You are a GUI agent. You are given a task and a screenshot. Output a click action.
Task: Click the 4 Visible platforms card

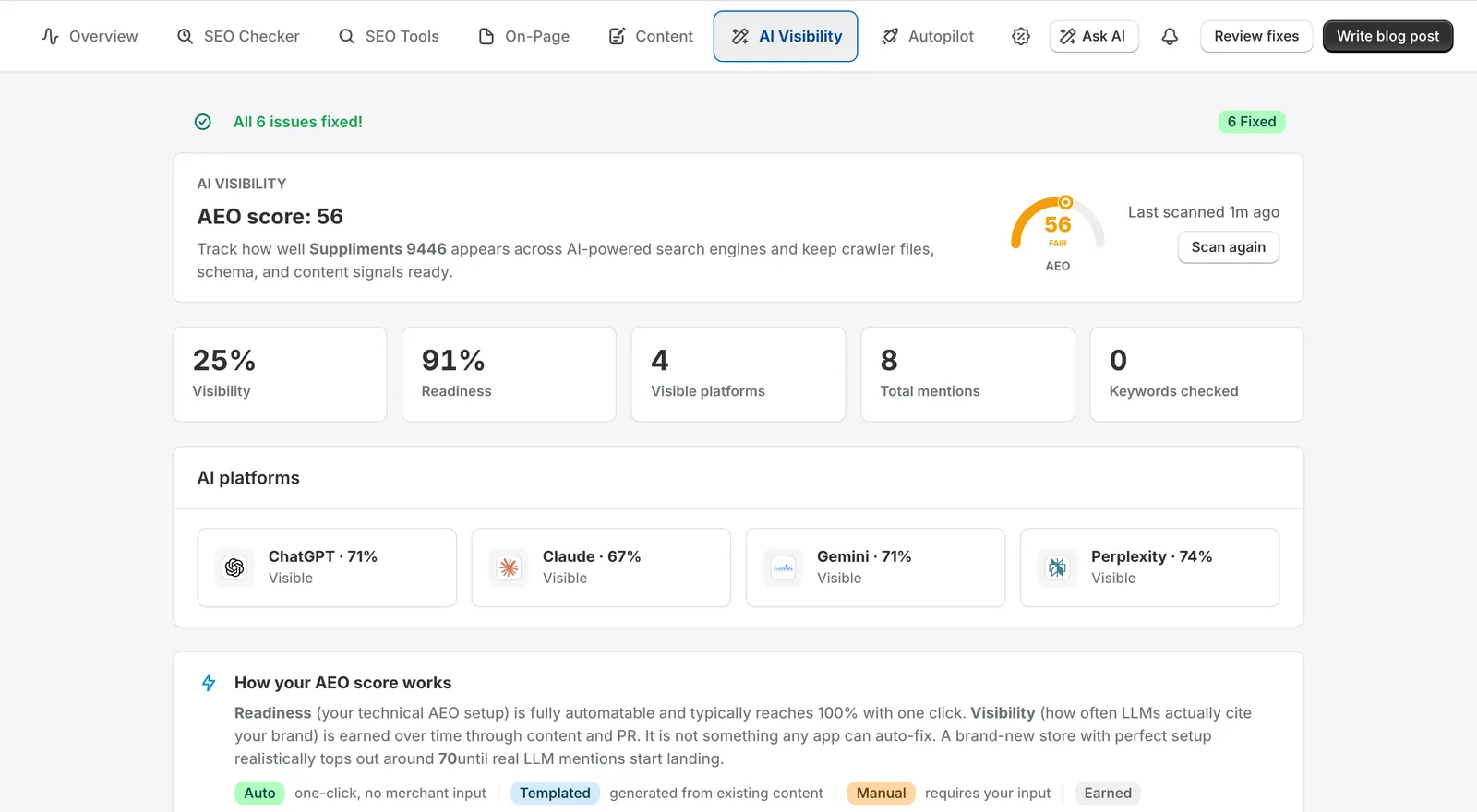(x=738, y=375)
